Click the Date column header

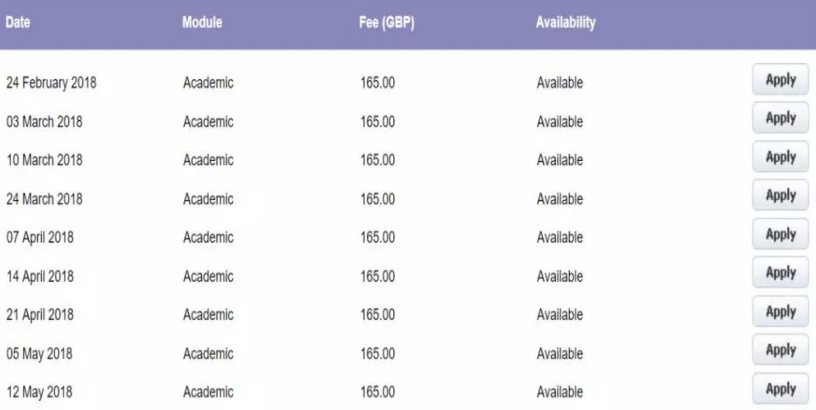pyautogui.click(x=20, y=23)
